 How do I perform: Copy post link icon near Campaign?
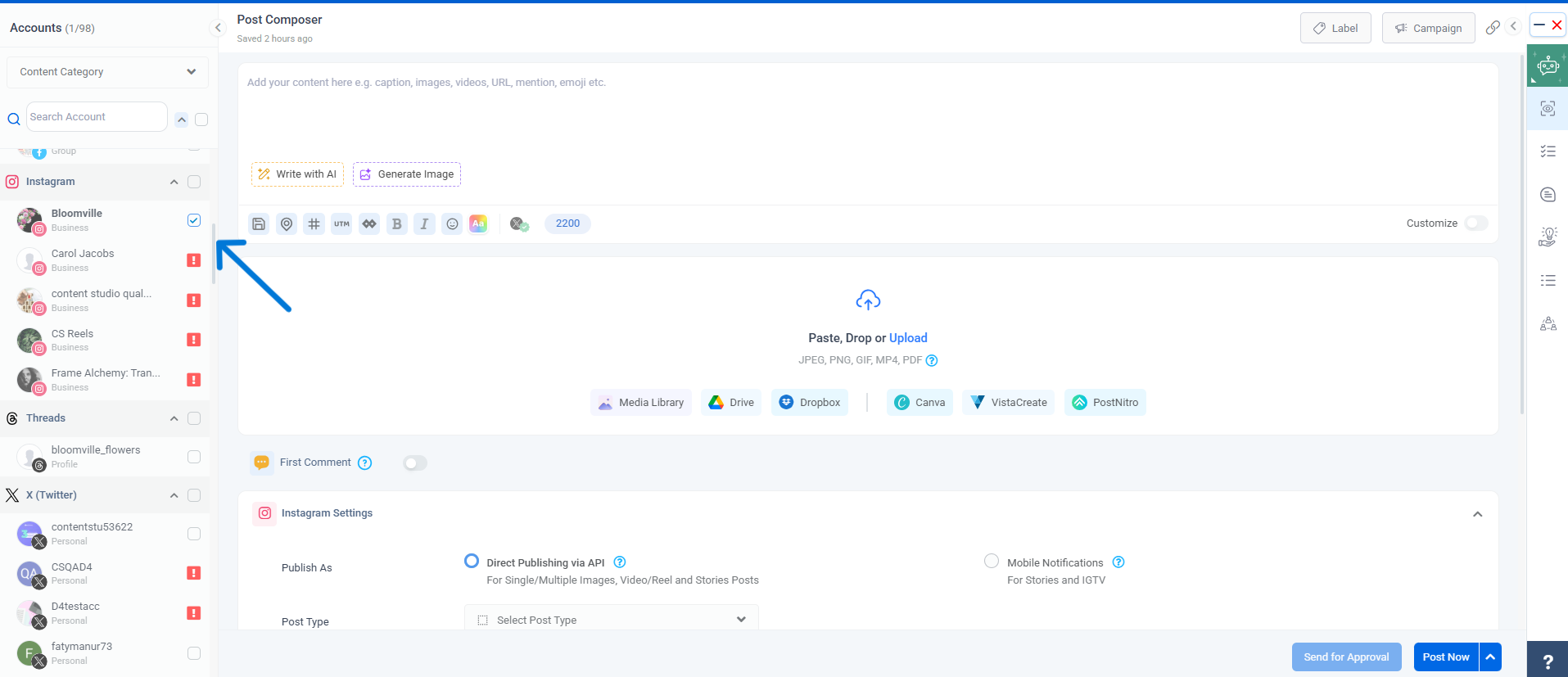click(1493, 27)
